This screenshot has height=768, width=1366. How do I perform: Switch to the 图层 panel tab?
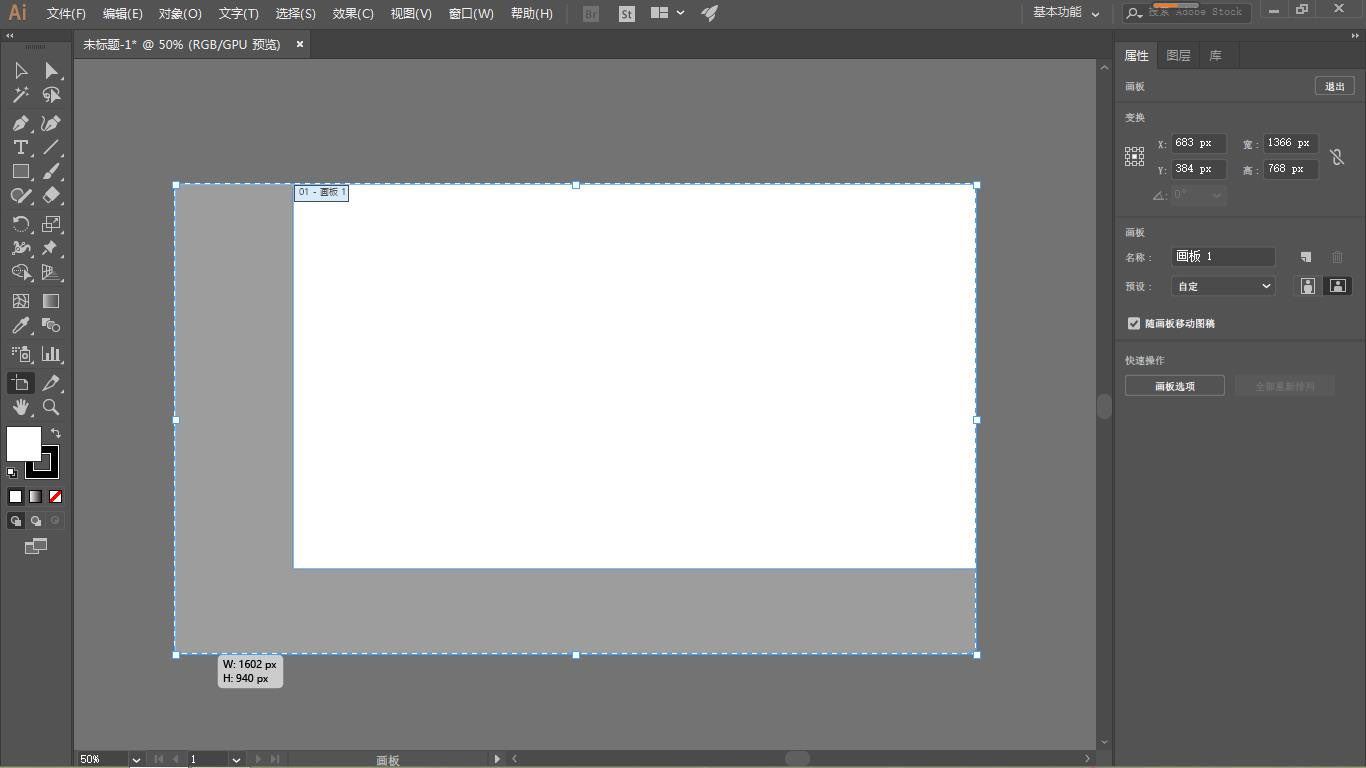[1178, 56]
